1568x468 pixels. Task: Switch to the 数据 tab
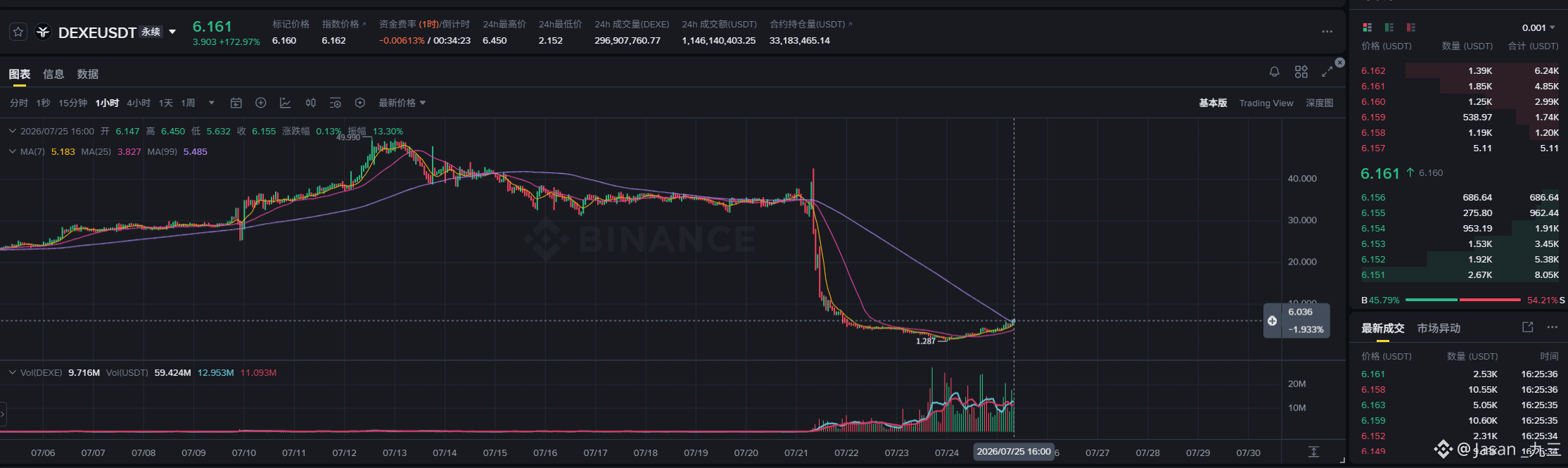88,74
